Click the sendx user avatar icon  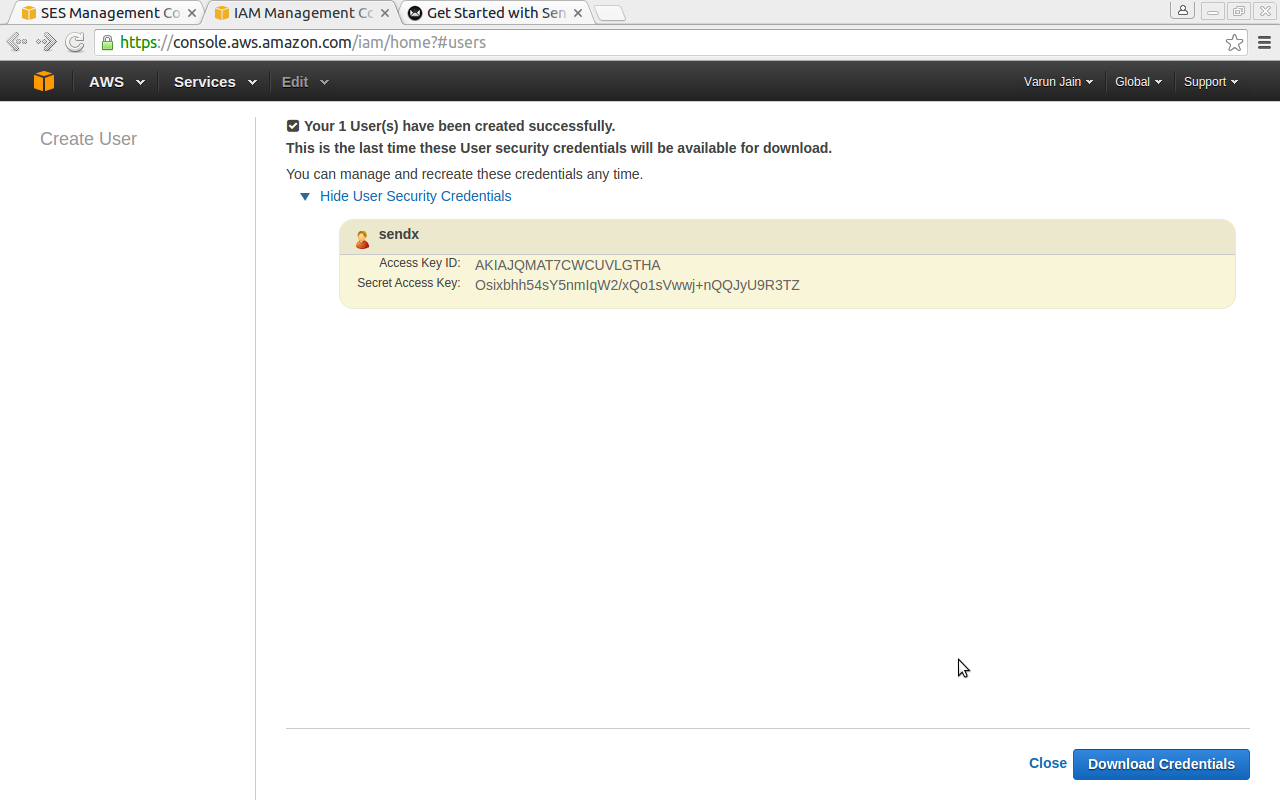(x=362, y=240)
